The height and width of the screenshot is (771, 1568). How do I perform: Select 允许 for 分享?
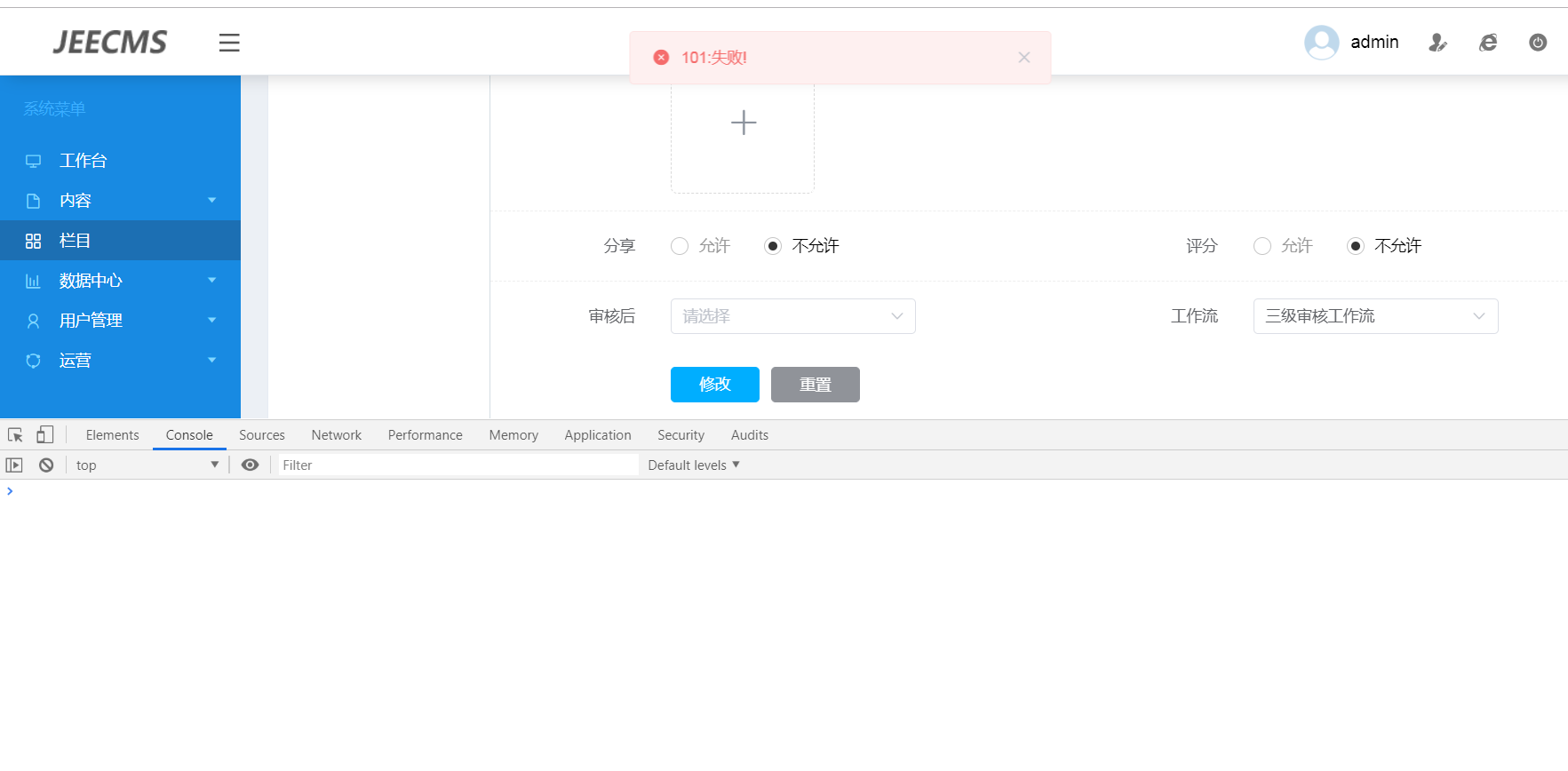click(x=680, y=246)
